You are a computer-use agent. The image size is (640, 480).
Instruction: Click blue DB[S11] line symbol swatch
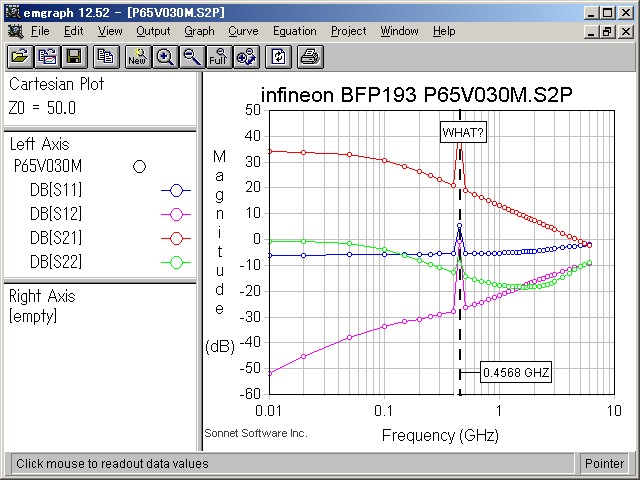point(176,191)
